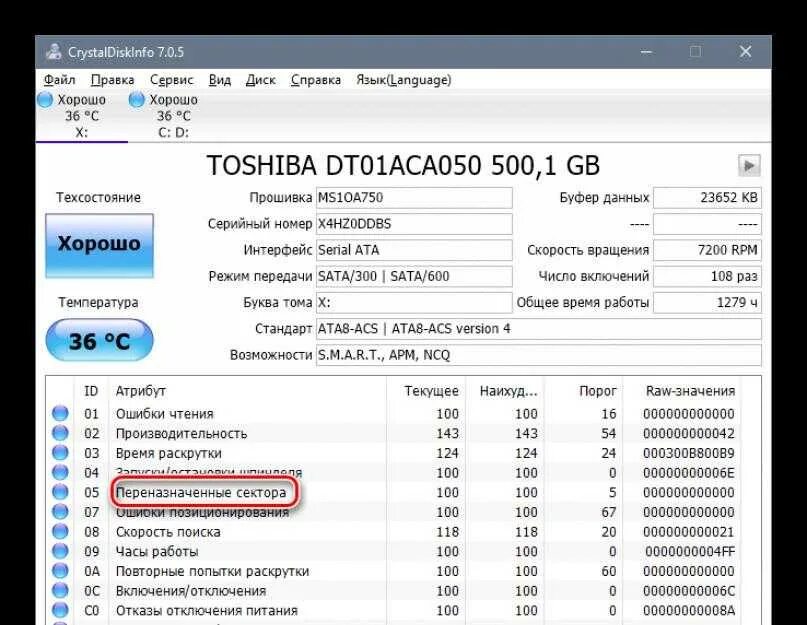Click the Raw-значения column header
Image resolution: width=807 pixels, height=625 pixels.
[680, 391]
